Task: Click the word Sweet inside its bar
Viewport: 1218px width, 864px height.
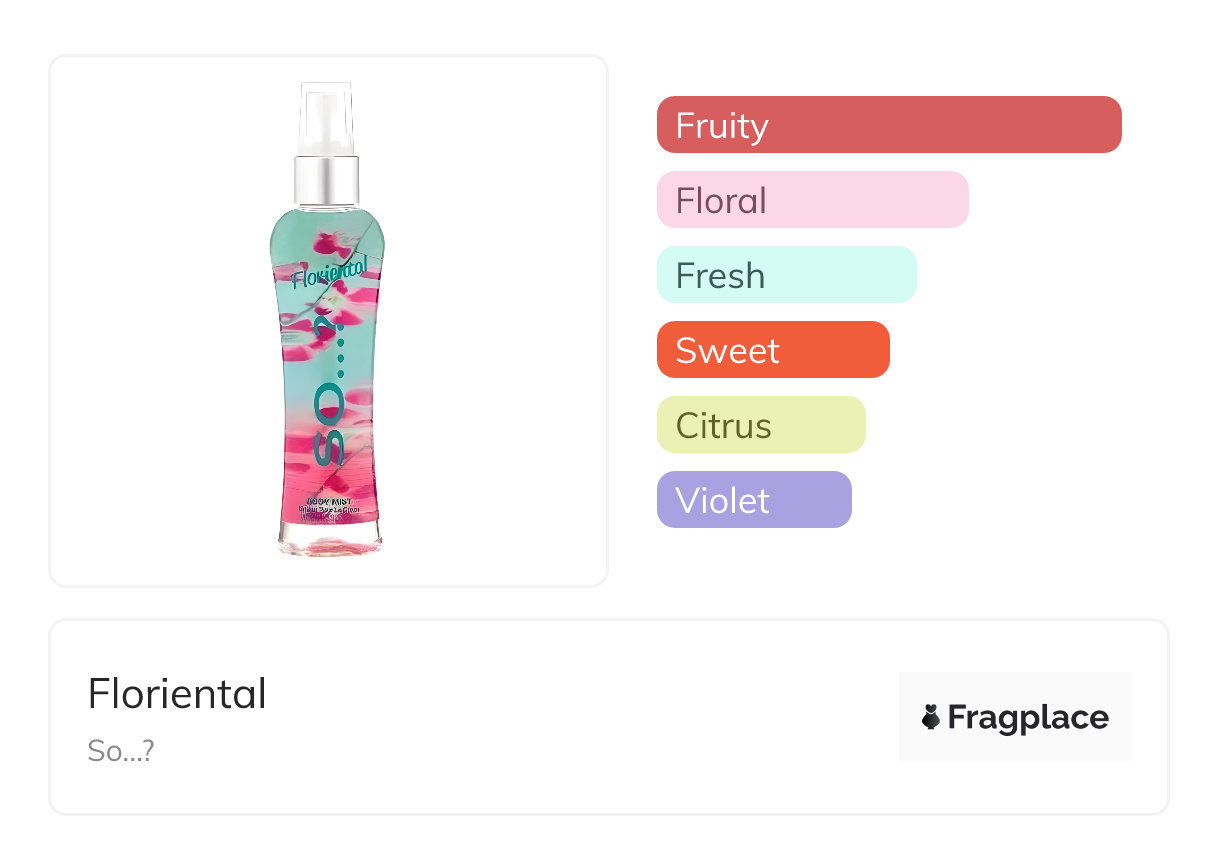Action: [727, 351]
